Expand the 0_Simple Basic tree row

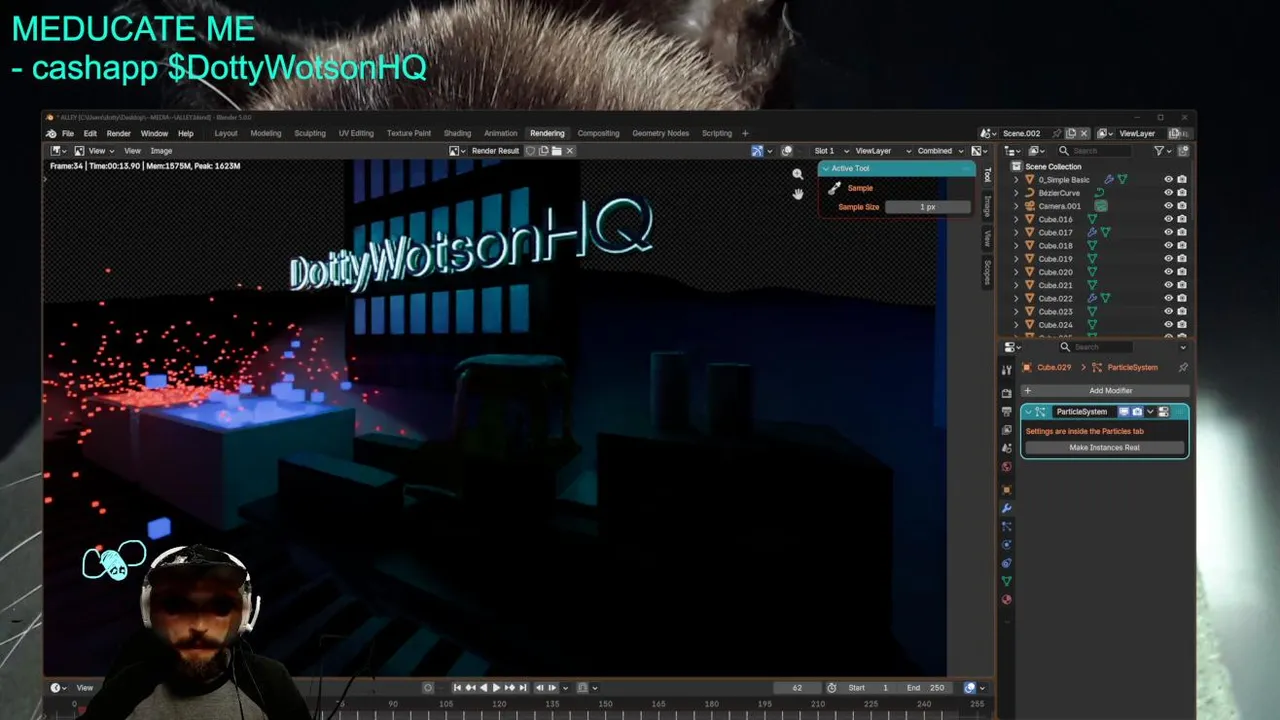click(x=1017, y=180)
